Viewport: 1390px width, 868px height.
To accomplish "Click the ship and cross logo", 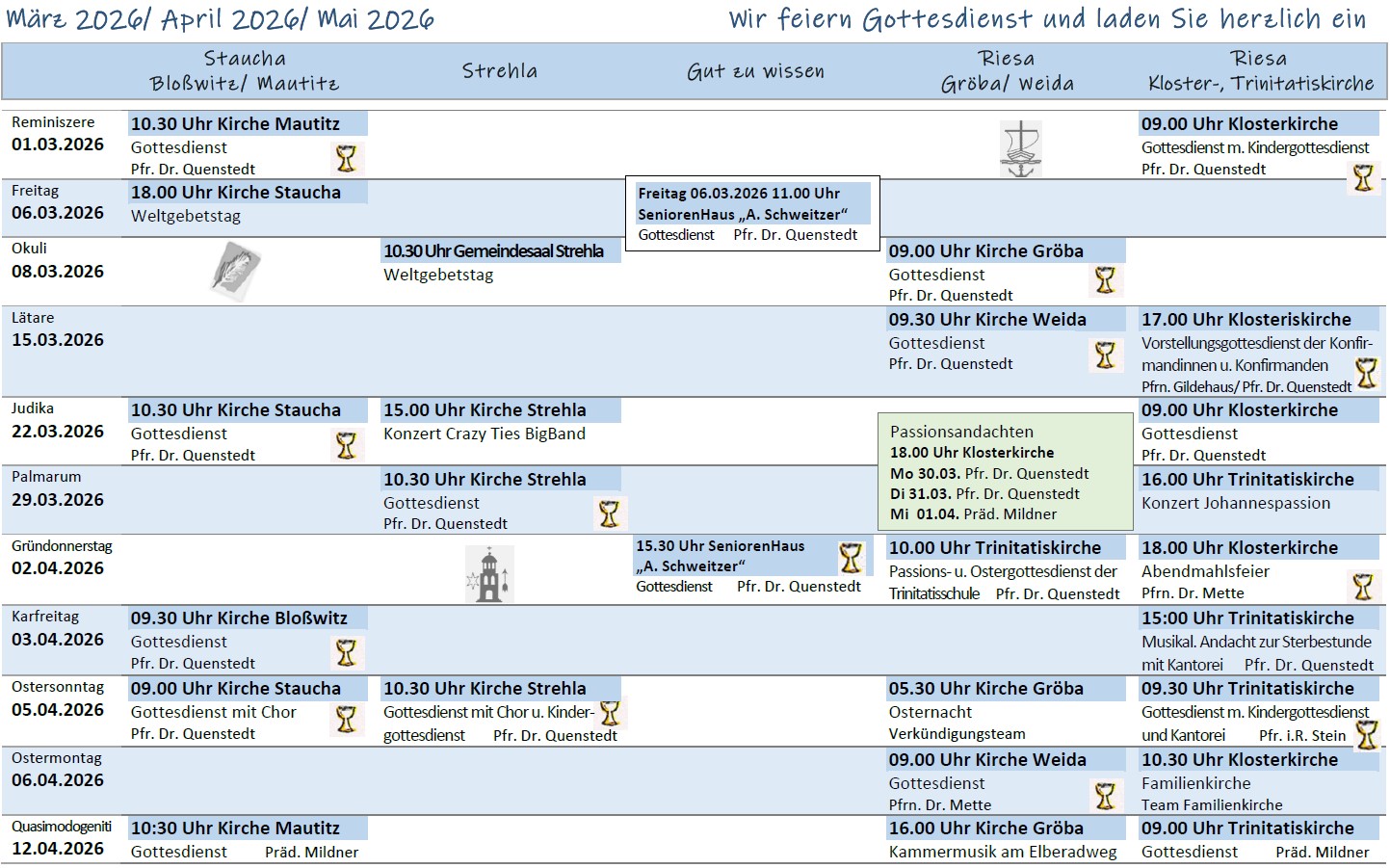I will (1020, 149).
